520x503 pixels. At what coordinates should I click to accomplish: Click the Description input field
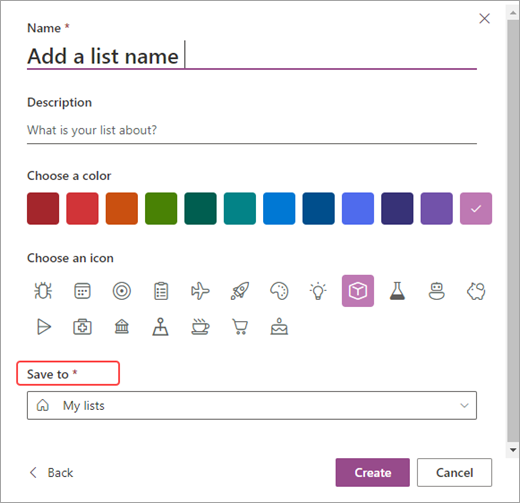tap(252, 130)
